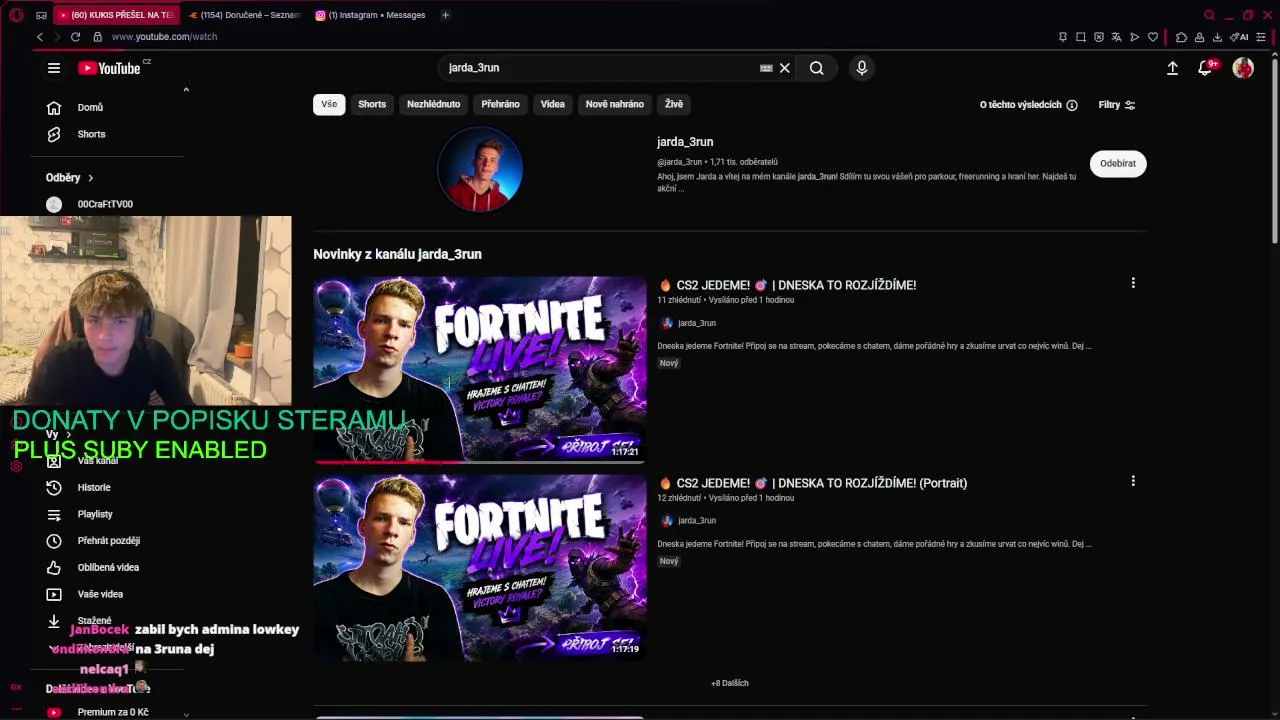Open the Opera menu logo
The width and height of the screenshot is (1280, 720).
coord(16,15)
